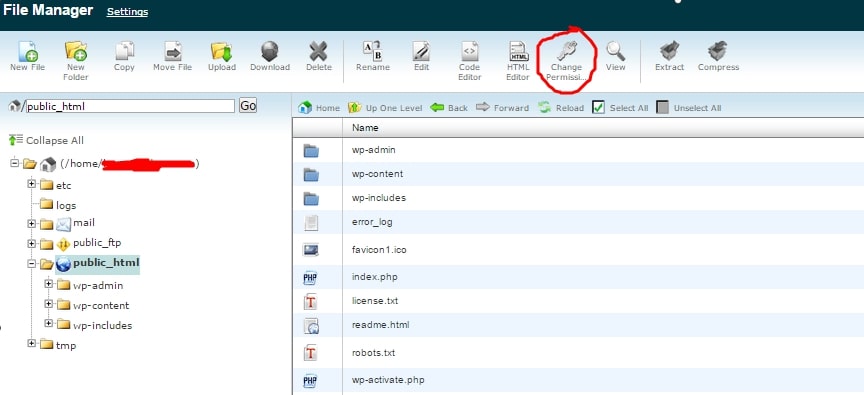Click the Go button

click(248, 105)
